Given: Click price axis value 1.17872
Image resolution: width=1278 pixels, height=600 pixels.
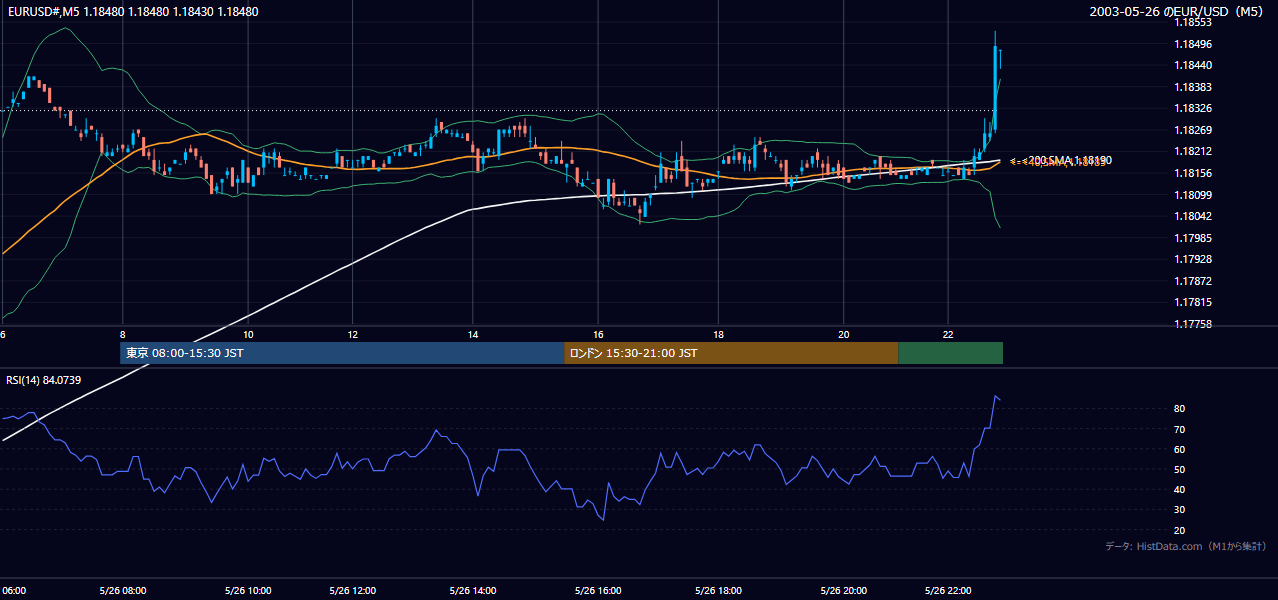Looking at the screenshot, I should click(x=1192, y=281).
